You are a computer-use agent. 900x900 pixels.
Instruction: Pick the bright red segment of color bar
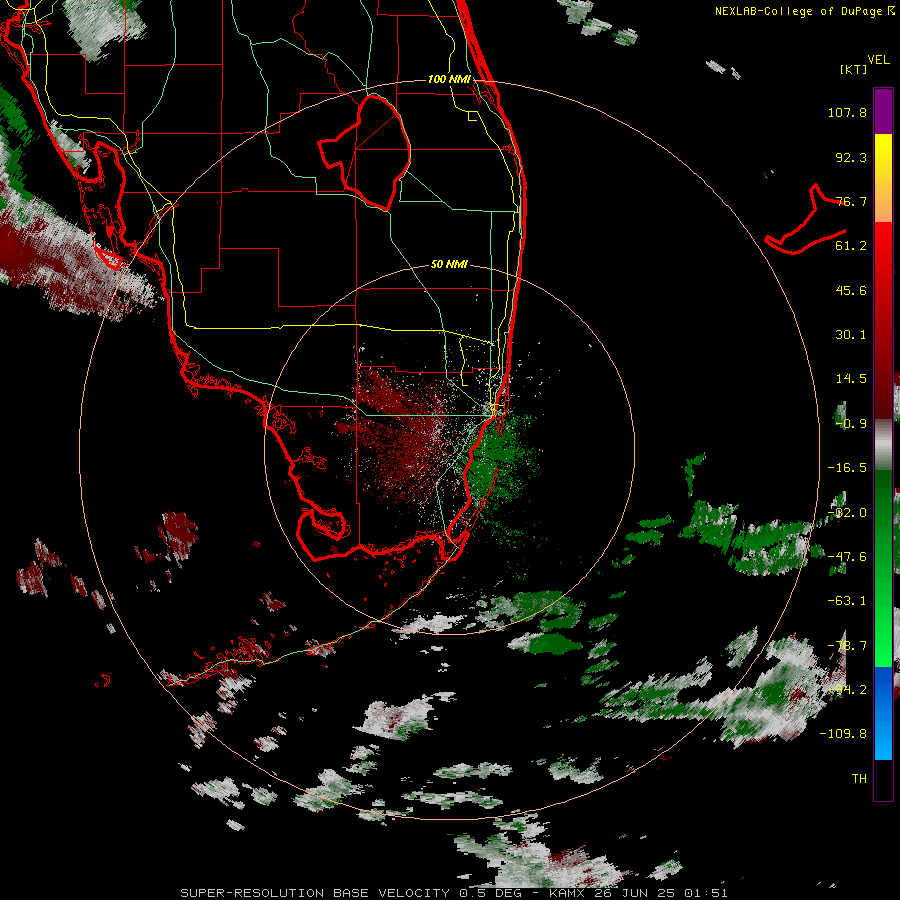(x=883, y=247)
